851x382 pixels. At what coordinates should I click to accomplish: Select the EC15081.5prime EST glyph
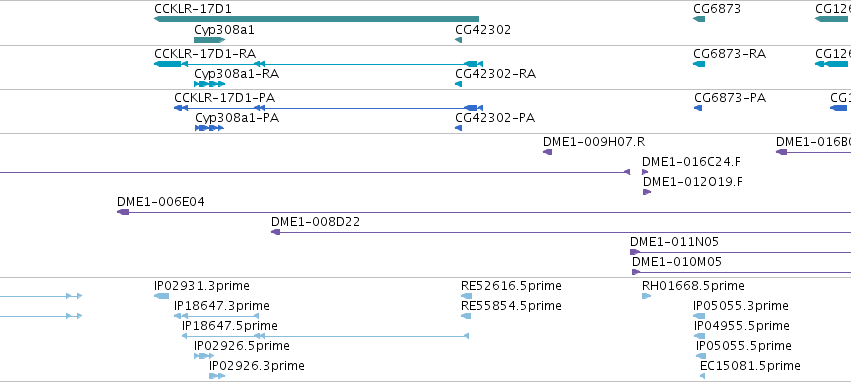coord(703,376)
